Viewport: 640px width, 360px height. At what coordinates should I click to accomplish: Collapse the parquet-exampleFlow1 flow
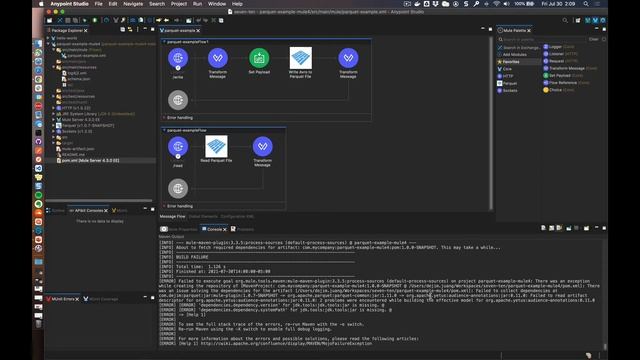pyautogui.click(x=164, y=42)
